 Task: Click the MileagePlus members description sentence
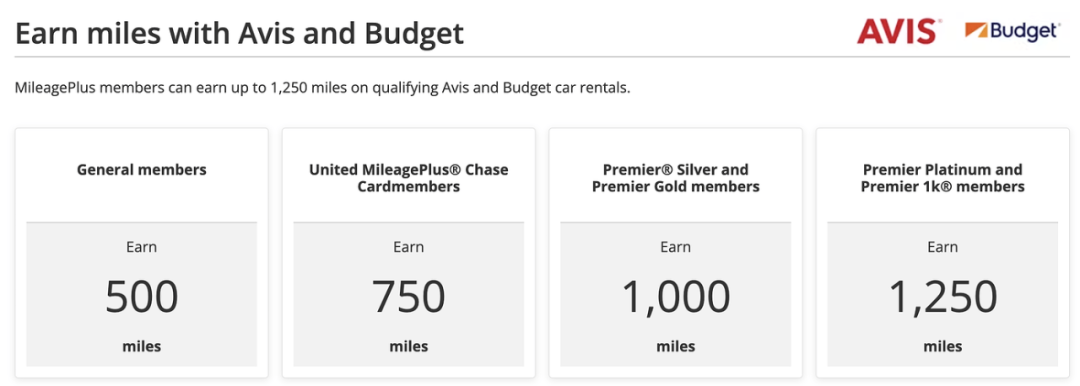(322, 89)
